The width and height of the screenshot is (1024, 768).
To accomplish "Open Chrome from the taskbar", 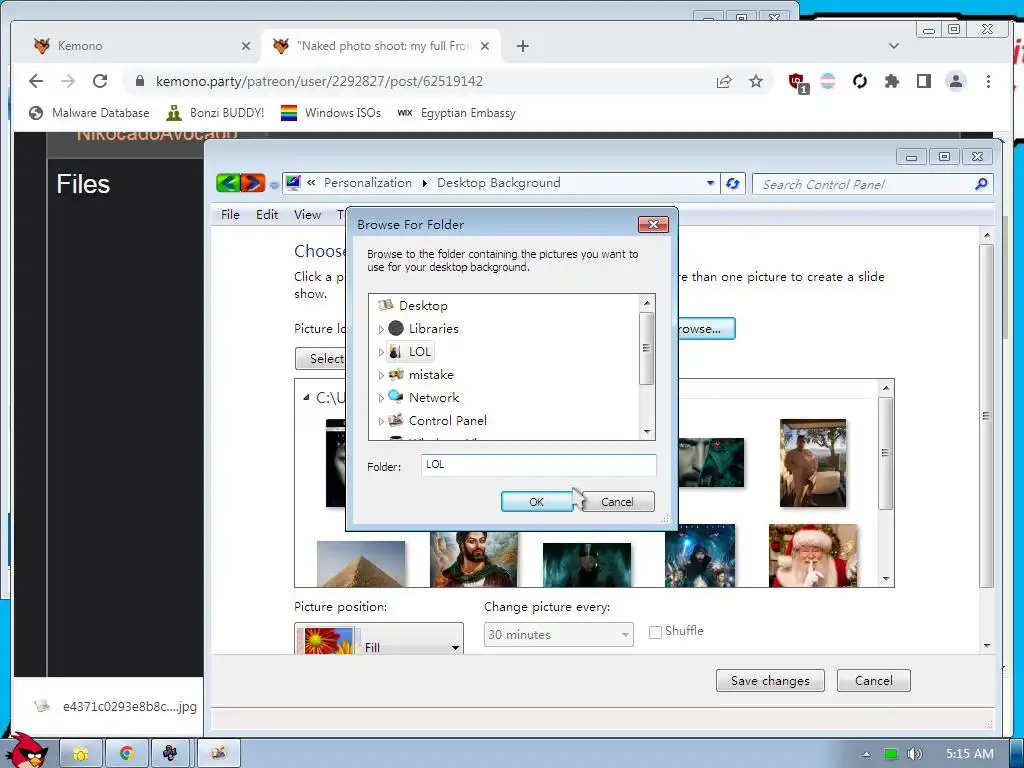I will click(x=127, y=753).
